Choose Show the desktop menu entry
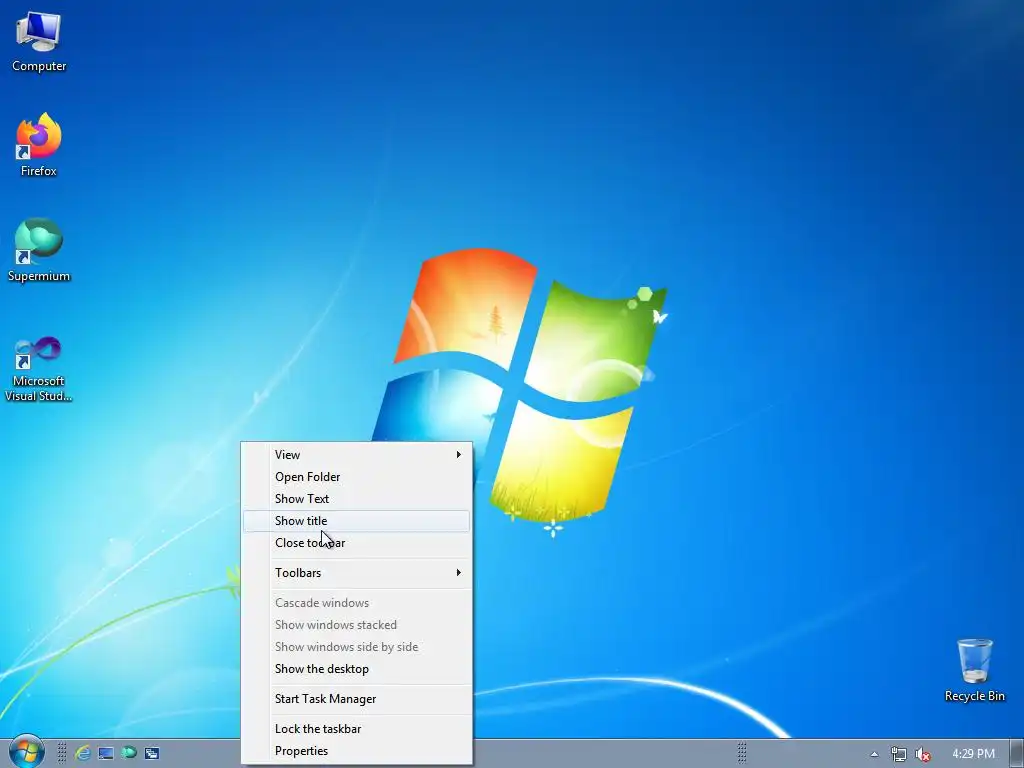Screen dimensions: 1024x768 point(357,669)
